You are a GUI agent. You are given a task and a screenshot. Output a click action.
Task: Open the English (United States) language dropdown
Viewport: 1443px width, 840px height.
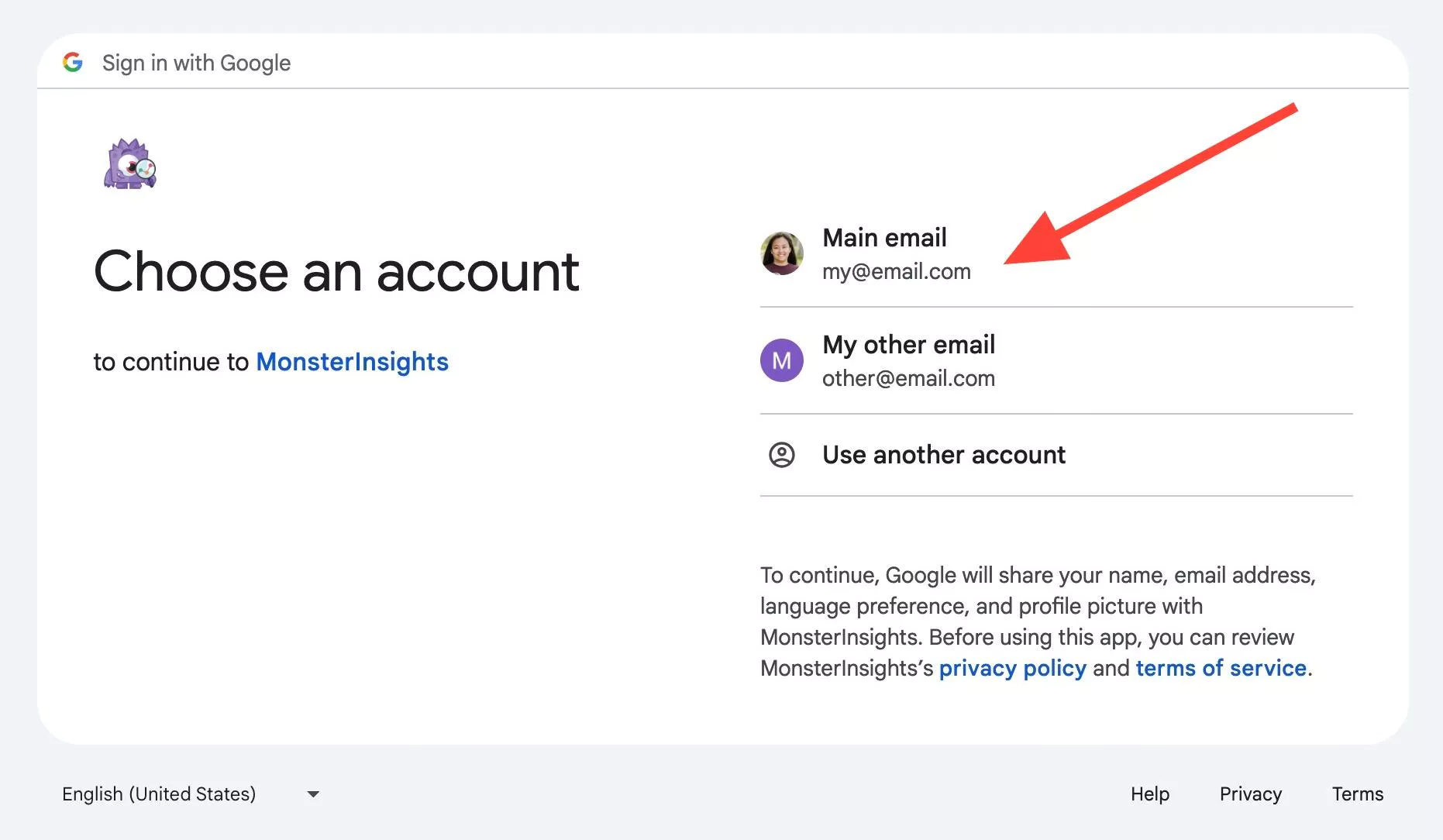tap(158, 794)
